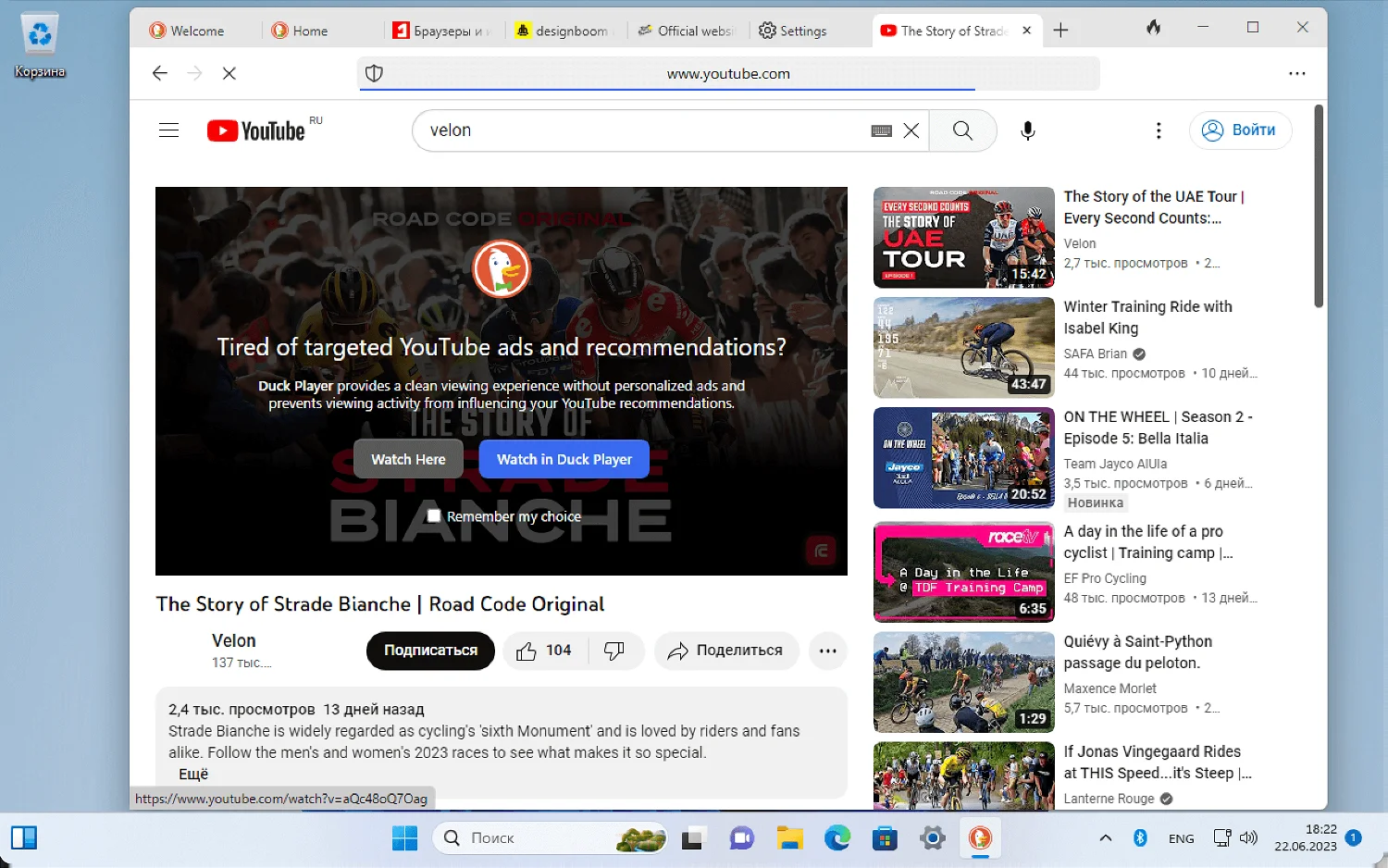
Task: Clear the YouTube search field text
Action: (x=911, y=130)
